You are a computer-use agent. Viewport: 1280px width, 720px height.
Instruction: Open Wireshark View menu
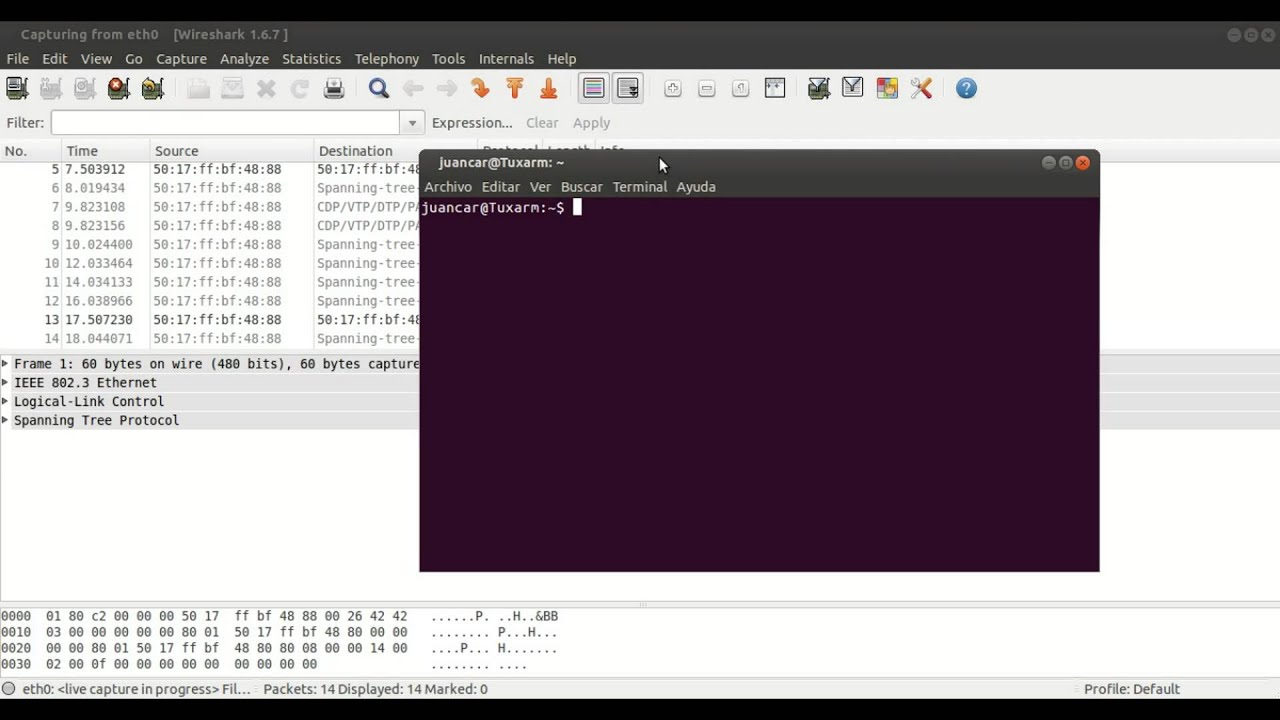[x=96, y=59]
